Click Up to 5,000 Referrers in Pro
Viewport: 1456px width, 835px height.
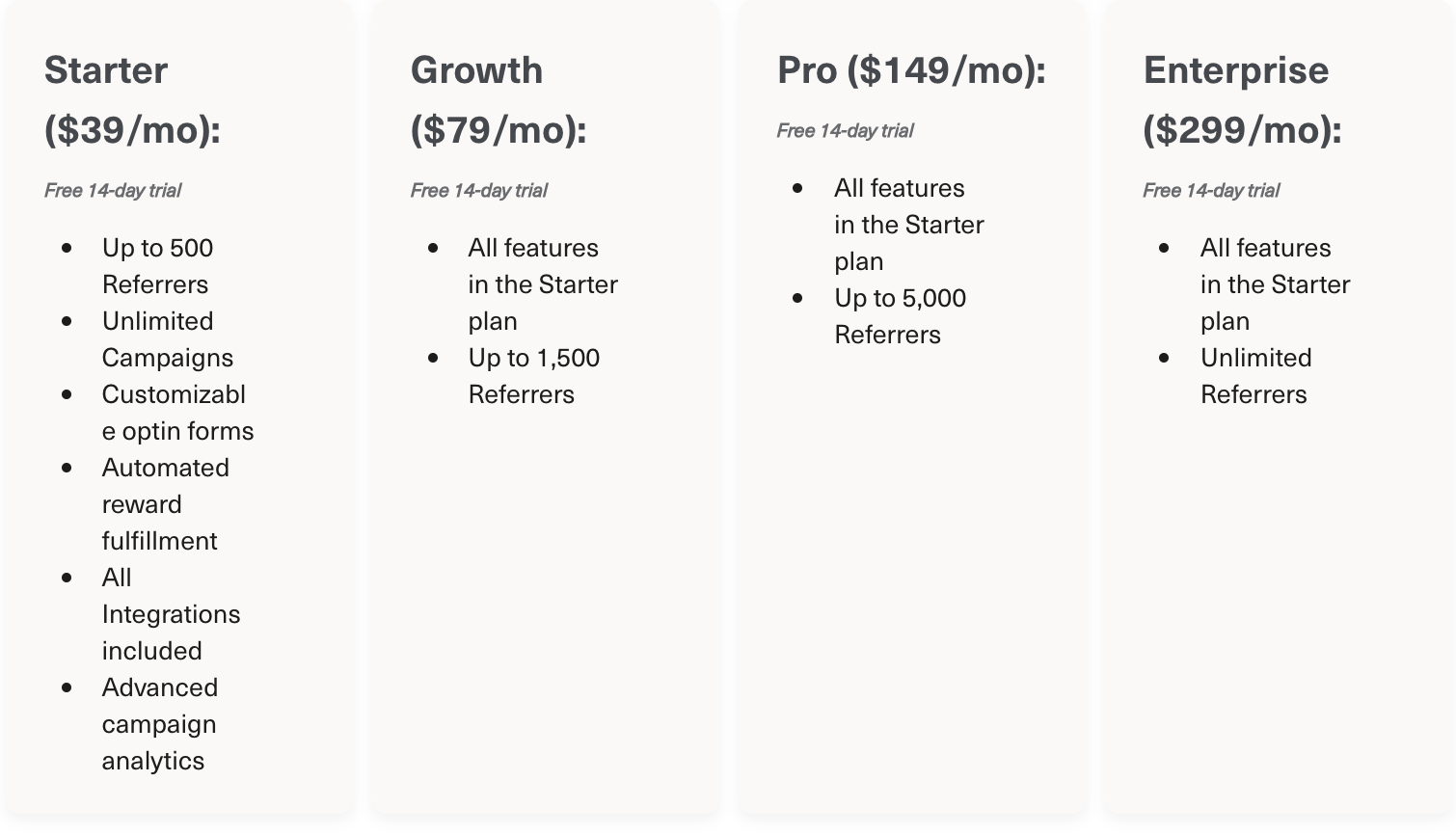click(901, 316)
